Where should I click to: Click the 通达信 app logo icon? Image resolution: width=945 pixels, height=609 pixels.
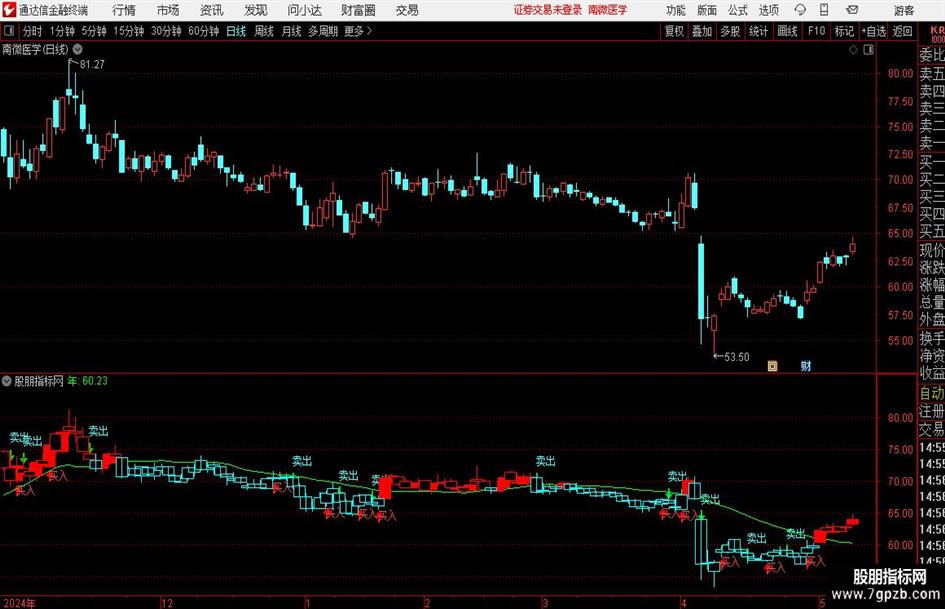pyautogui.click(x=8, y=10)
